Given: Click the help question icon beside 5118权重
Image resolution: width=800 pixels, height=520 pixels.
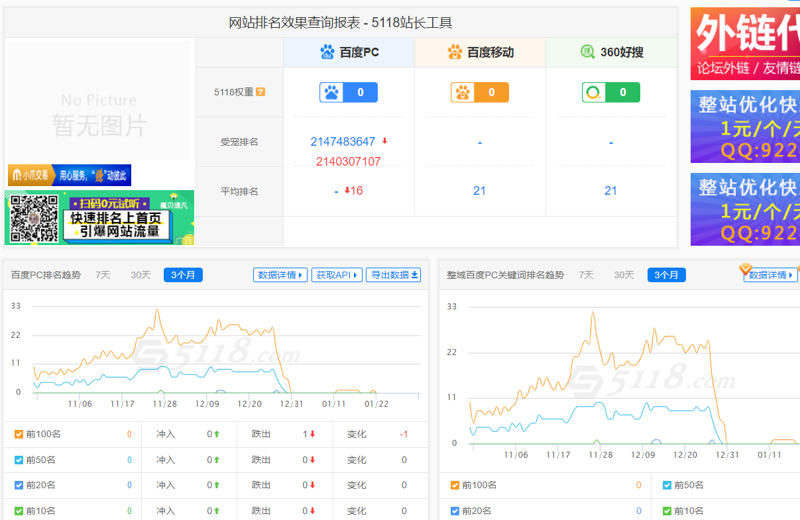Looking at the screenshot, I should [261, 92].
